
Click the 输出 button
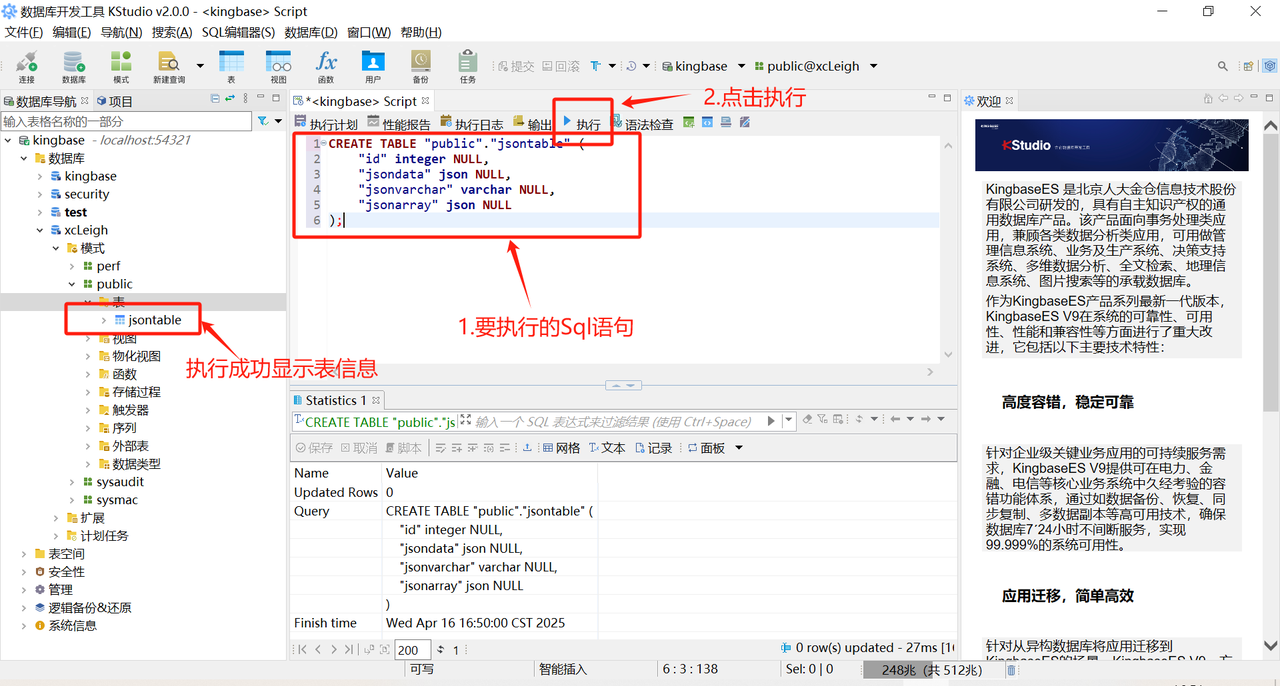point(532,124)
